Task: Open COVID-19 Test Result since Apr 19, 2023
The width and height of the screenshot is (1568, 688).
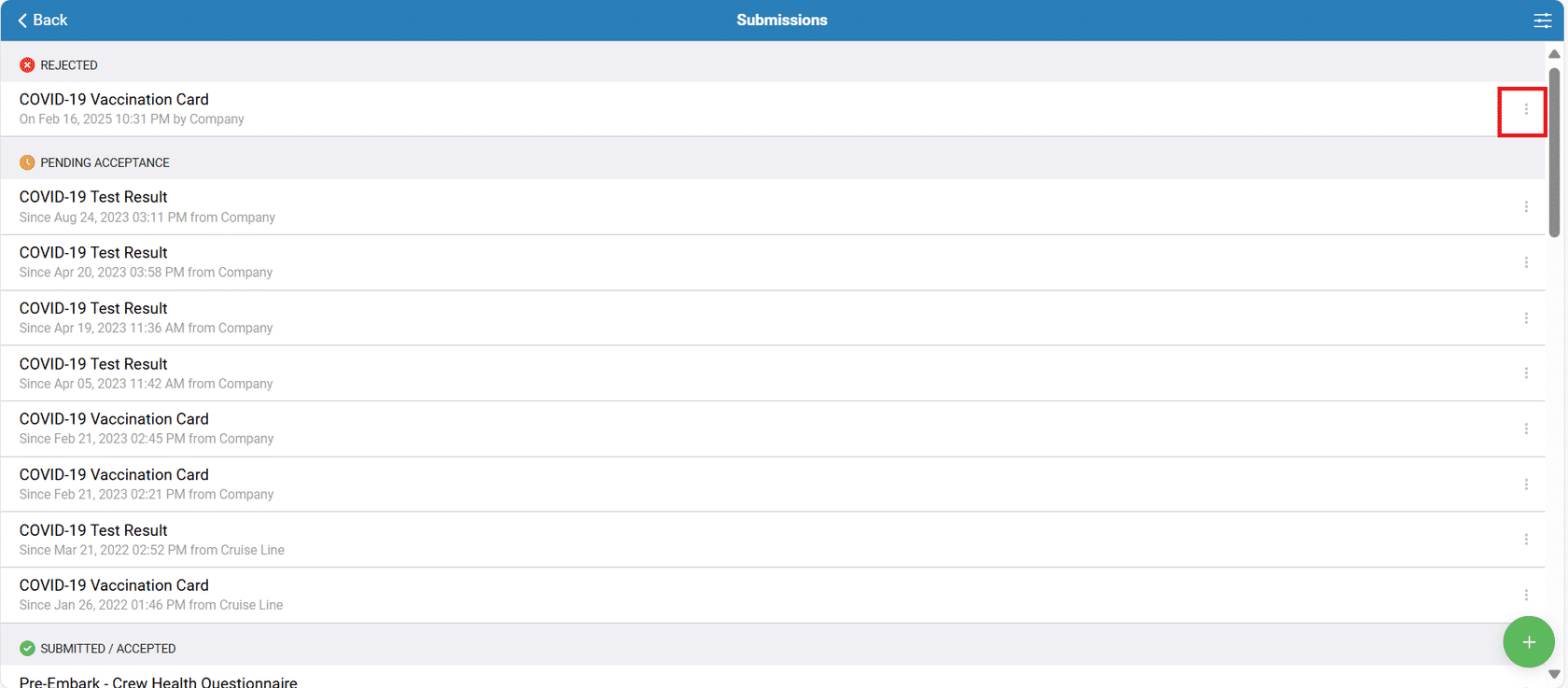Action: click(x=773, y=318)
